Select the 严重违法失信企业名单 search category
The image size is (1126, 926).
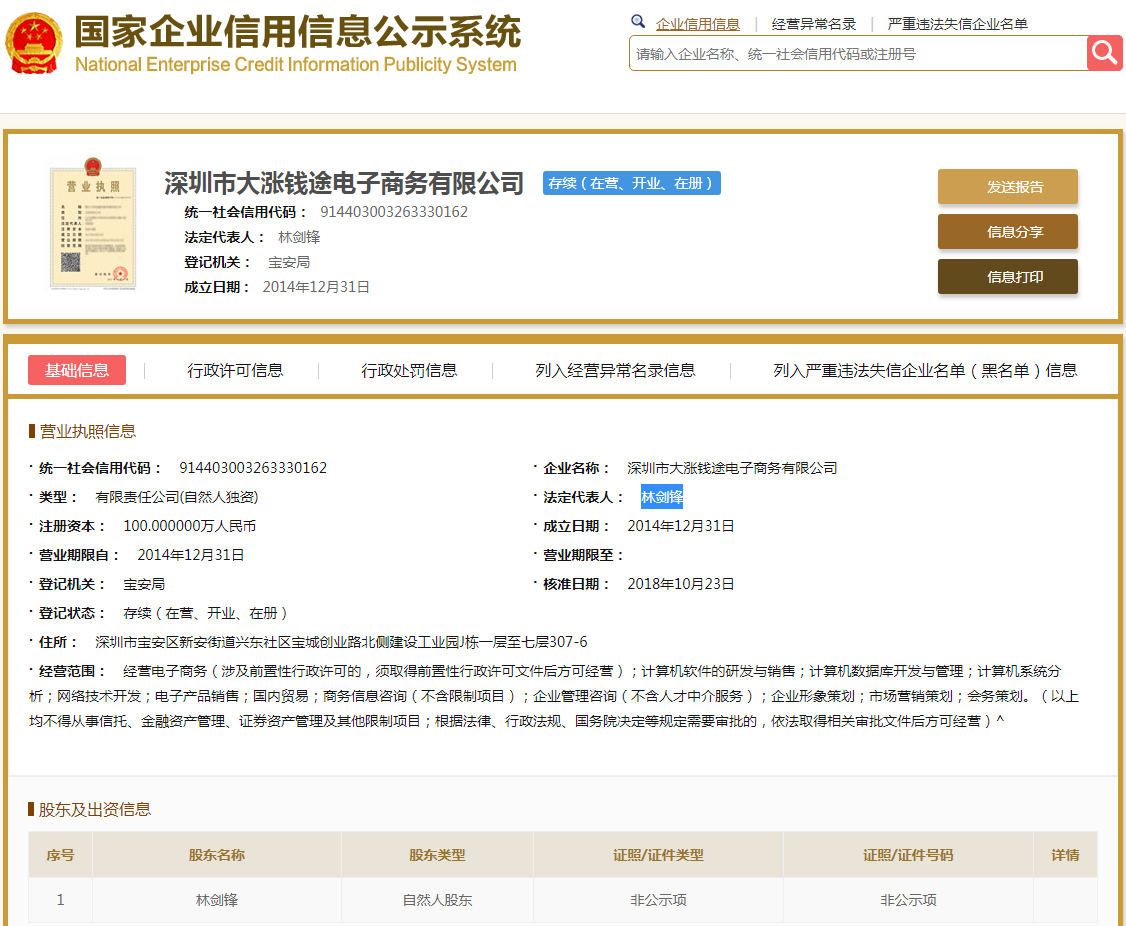tap(957, 24)
